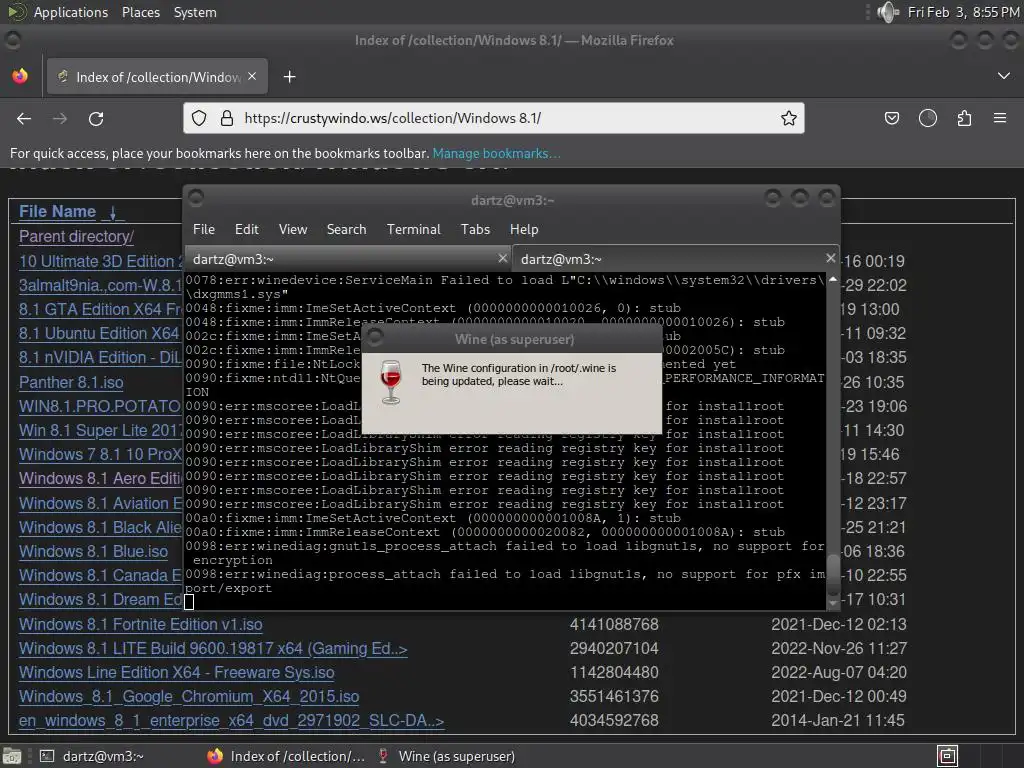
Task: Open the System menu
Action: pyautogui.click(x=195, y=12)
